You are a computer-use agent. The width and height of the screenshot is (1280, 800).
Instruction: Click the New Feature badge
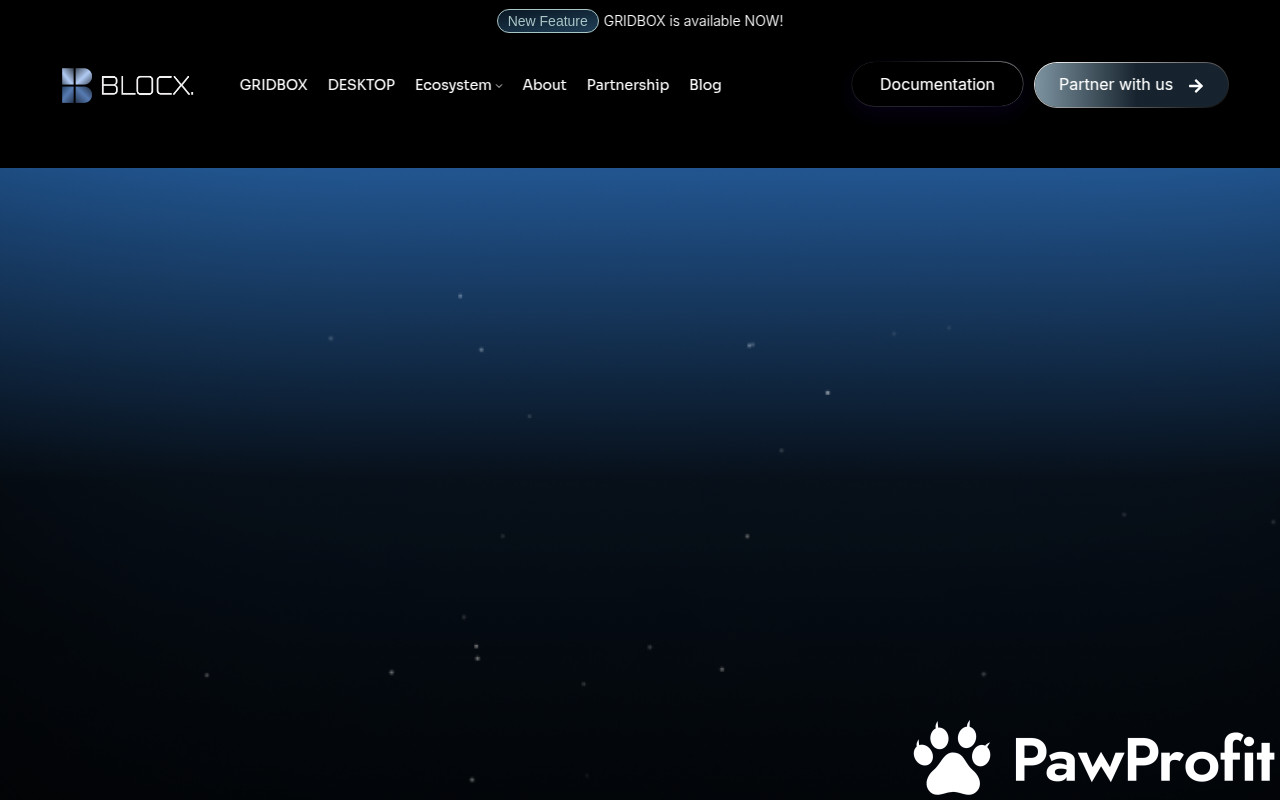(547, 21)
